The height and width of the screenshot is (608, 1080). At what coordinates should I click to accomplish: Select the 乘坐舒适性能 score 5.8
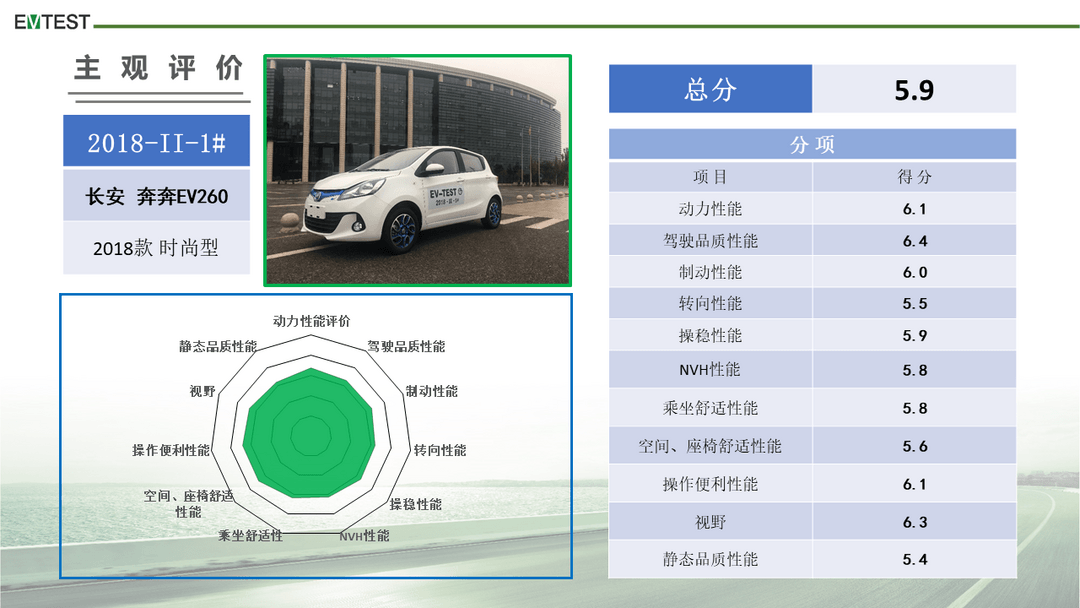[x=915, y=408]
